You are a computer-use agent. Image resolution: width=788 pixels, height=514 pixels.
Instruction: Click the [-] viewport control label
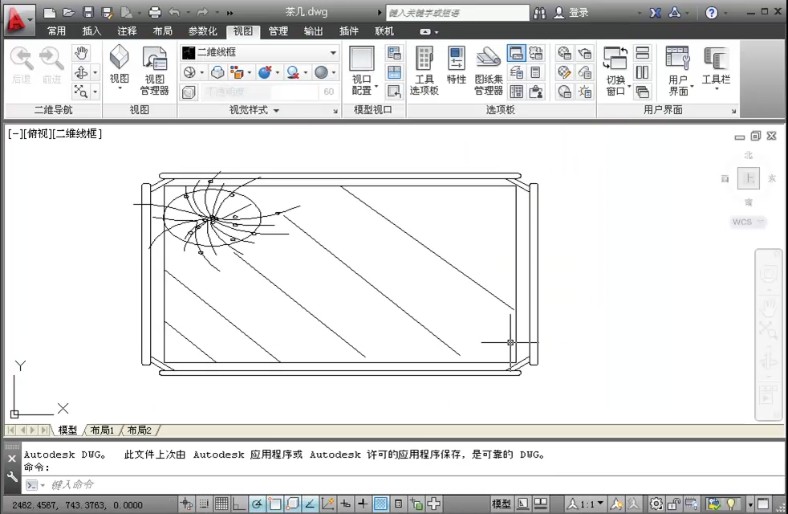[16, 134]
